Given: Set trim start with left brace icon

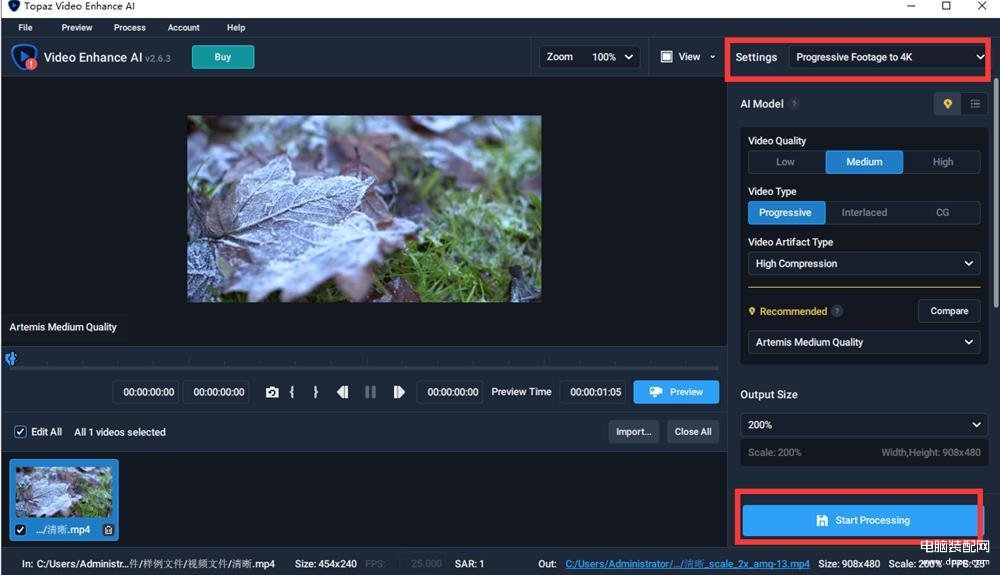Looking at the screenshot, I should click(292, 392).
